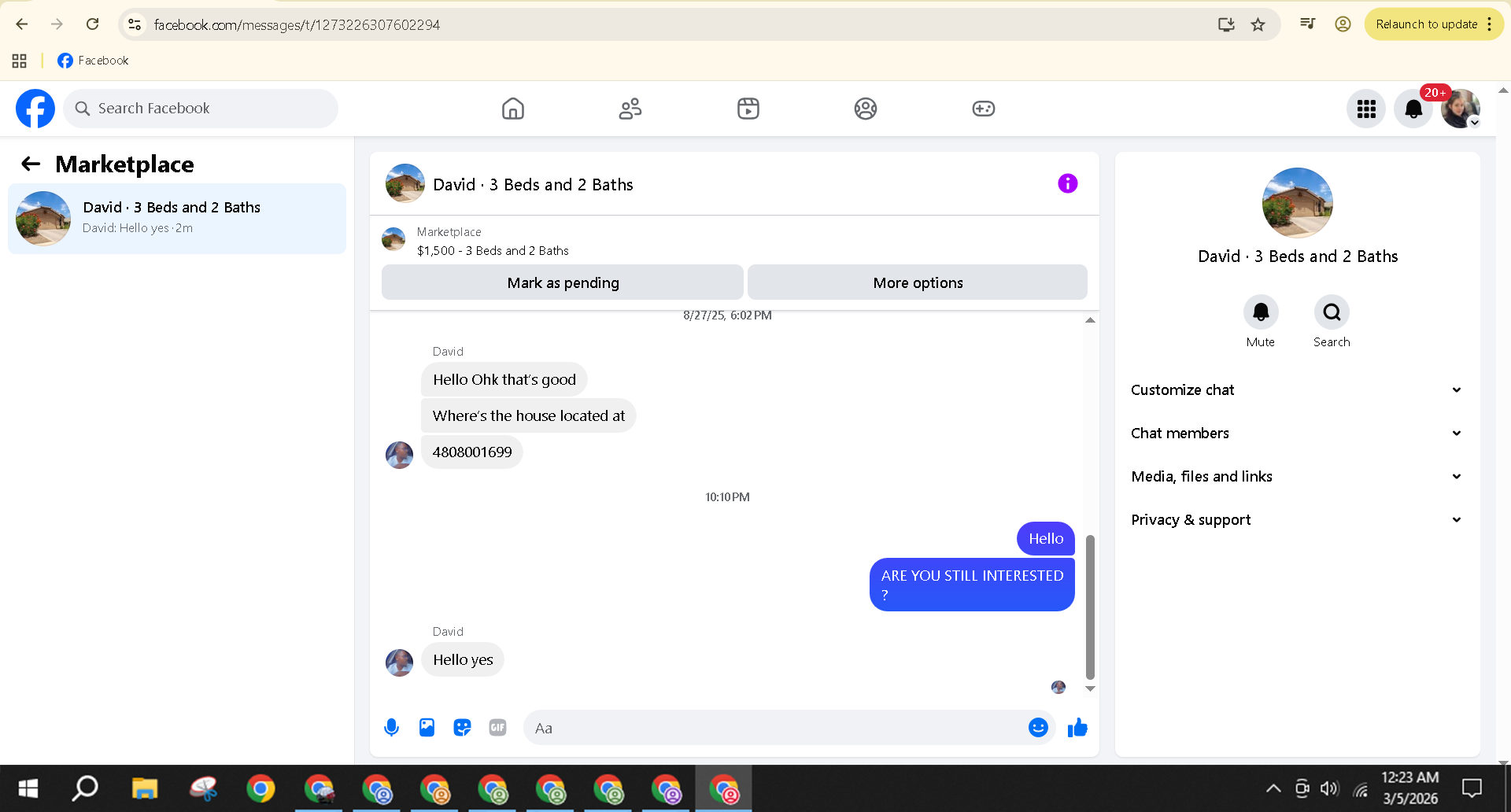The width and height of the screenshot is (1511, 812).
Task: Open the Chrome profile icon
Action: tap(1343, 24)
